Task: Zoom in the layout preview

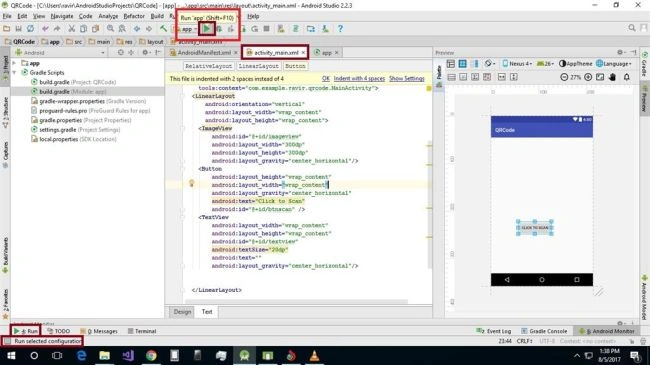Action: [588, 77]
